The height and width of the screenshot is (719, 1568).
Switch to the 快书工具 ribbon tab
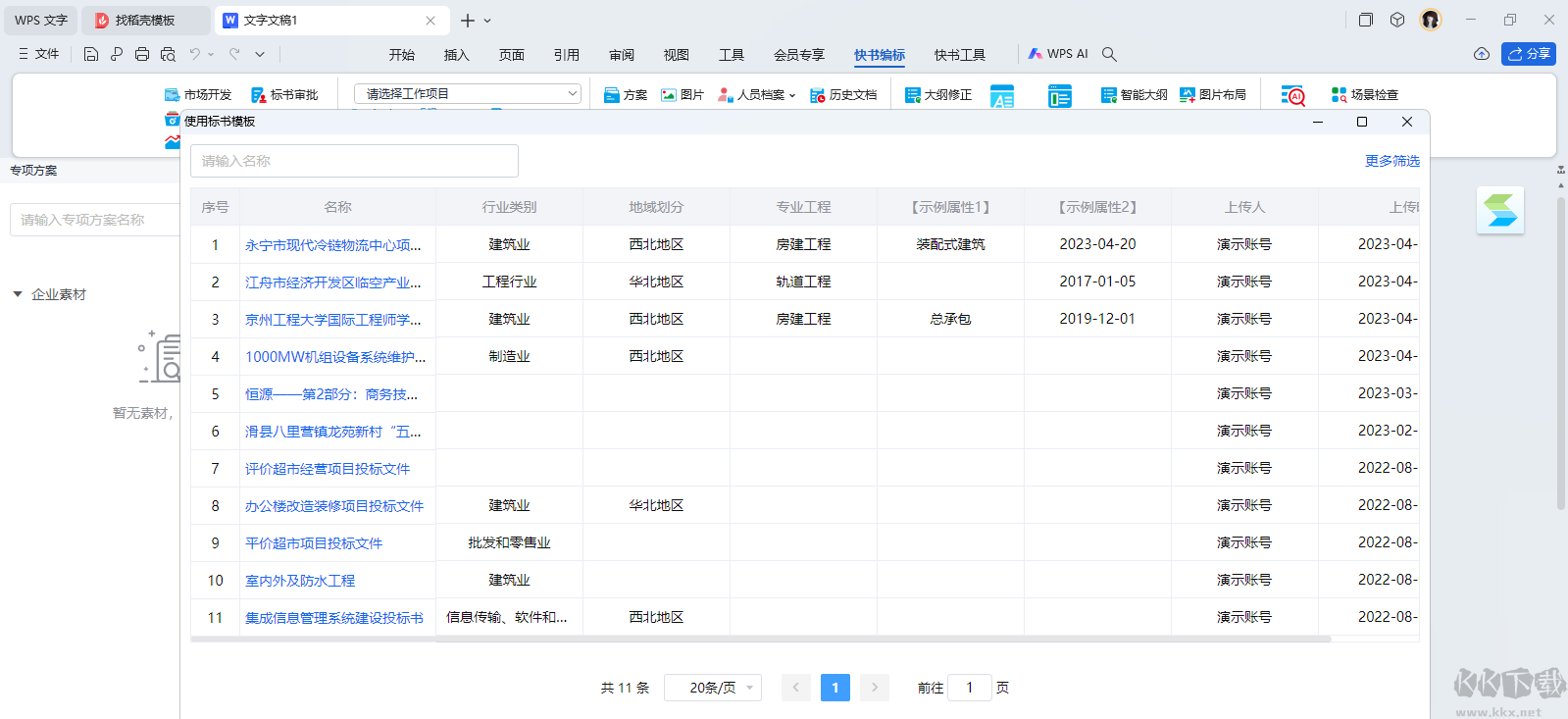pos(959,55)
